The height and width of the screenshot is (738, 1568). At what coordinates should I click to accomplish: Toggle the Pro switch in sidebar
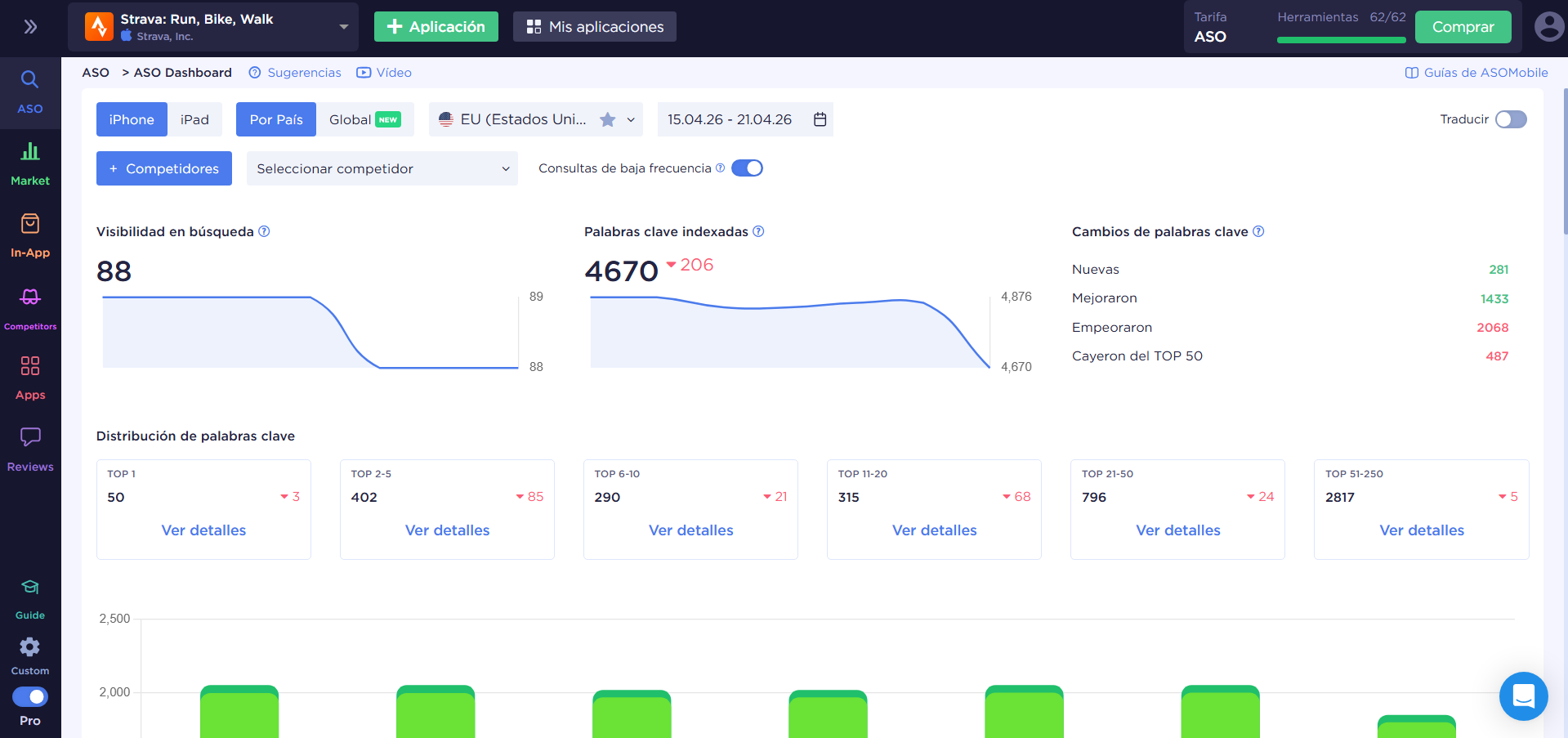[x=30, y=697]
